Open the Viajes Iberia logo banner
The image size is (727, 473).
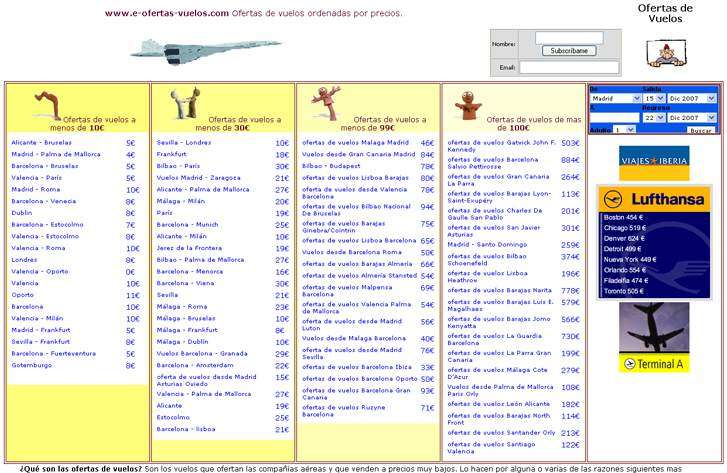[653, 162]
